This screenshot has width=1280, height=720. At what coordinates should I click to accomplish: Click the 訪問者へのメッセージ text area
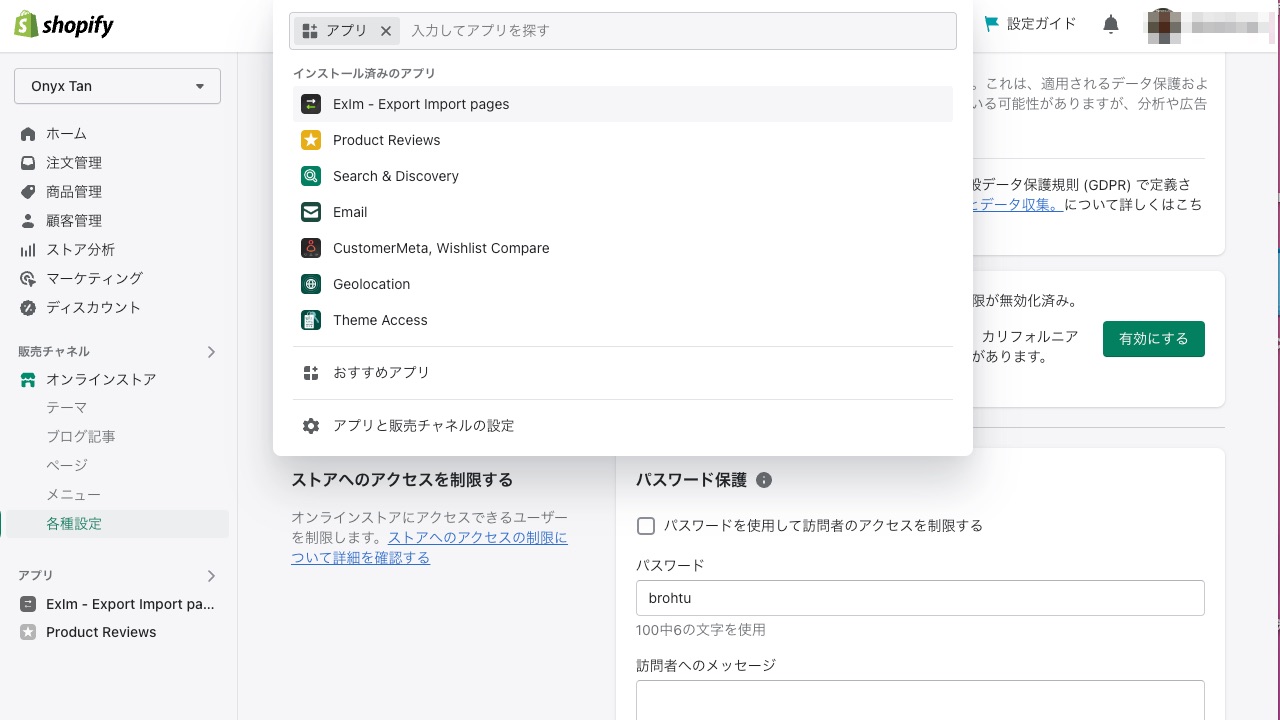(920, 700)
